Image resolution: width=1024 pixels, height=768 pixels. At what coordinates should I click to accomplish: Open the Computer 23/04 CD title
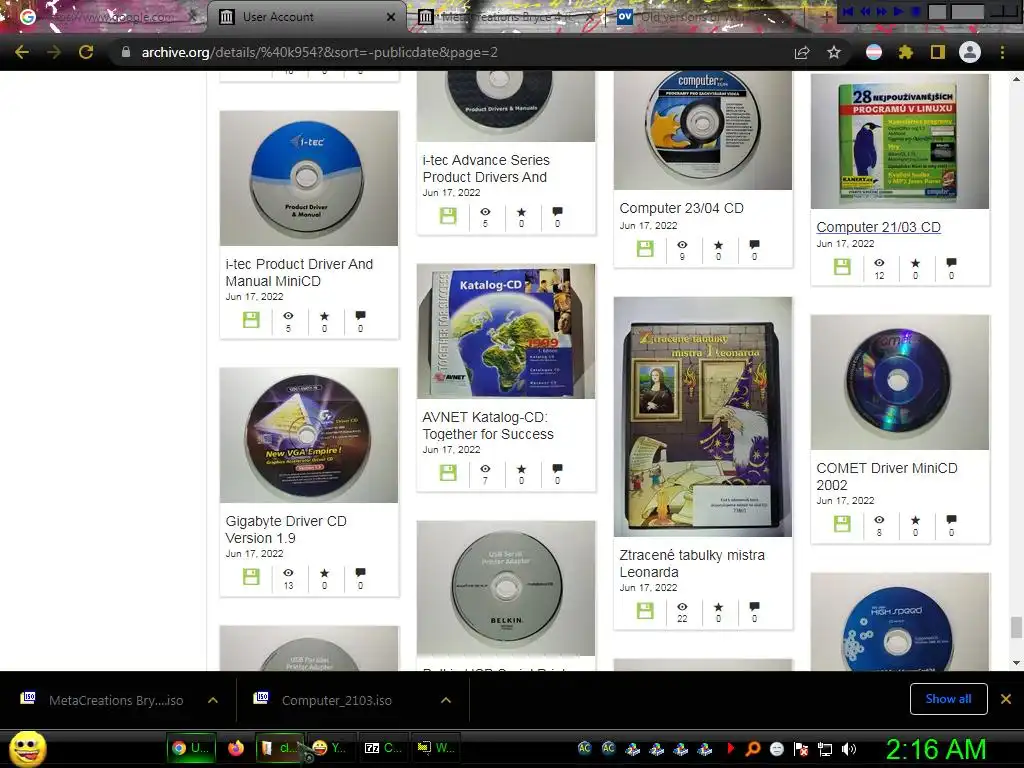tap(681, 208)
